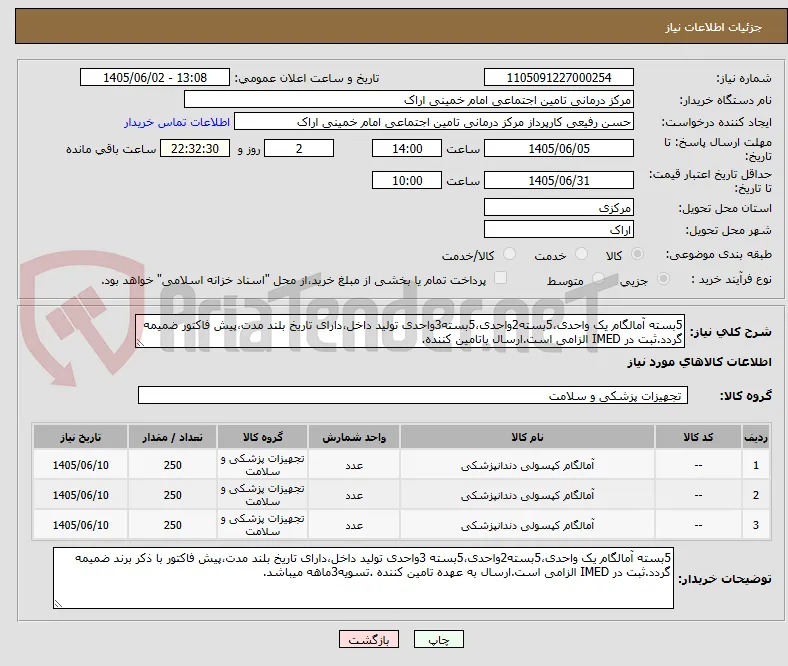Click the تعداد / مقدار column header
788x666 pixels.
[172, 437]
